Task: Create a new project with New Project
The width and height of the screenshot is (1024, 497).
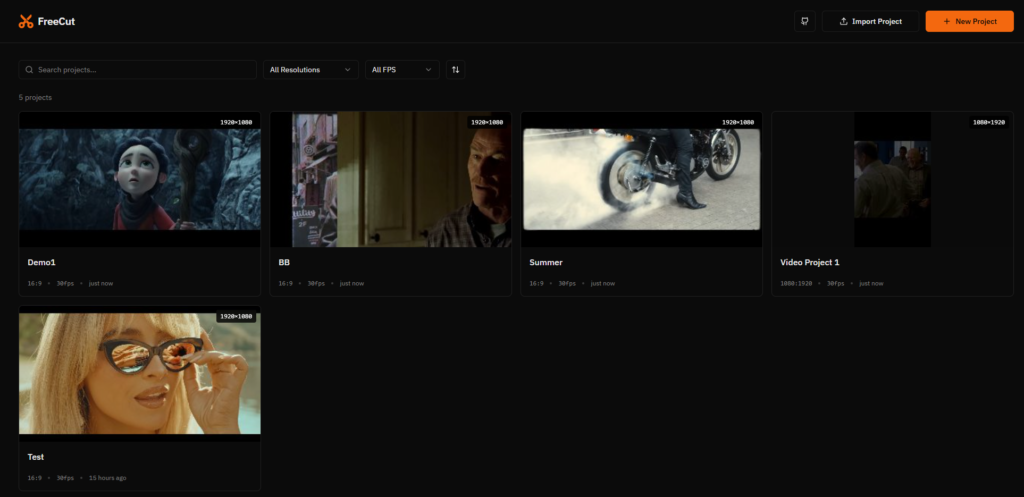Action: pos(969,21)
